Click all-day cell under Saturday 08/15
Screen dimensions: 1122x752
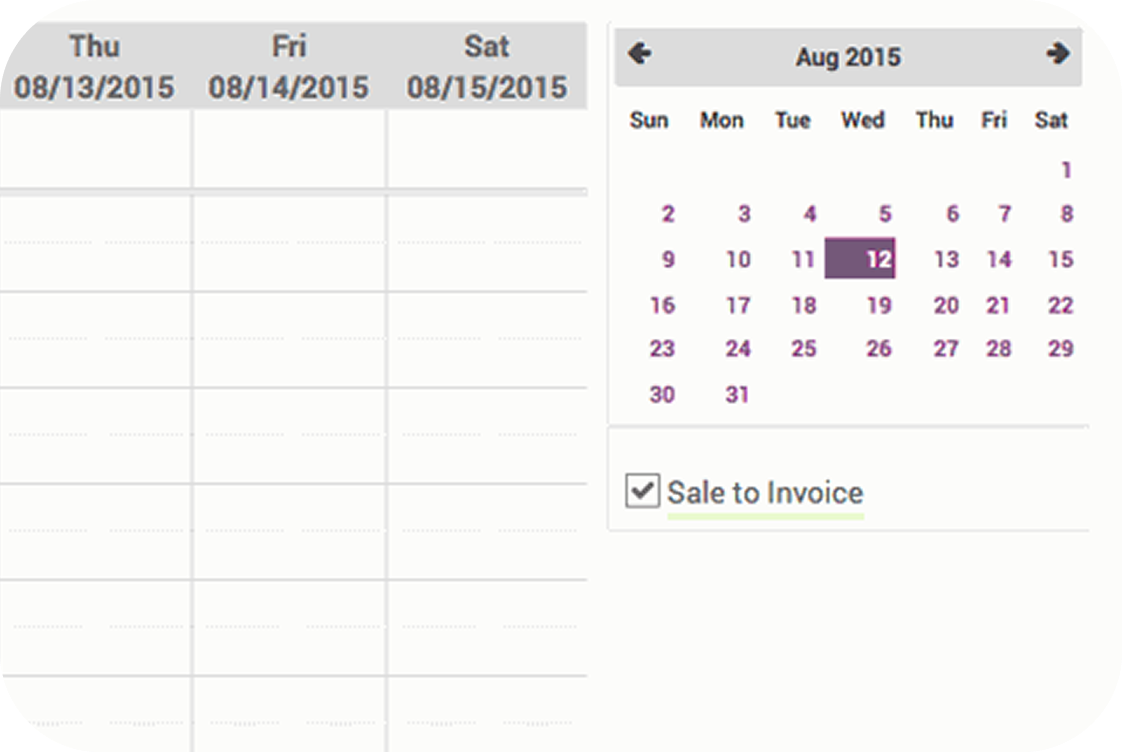tap(487, 150)
